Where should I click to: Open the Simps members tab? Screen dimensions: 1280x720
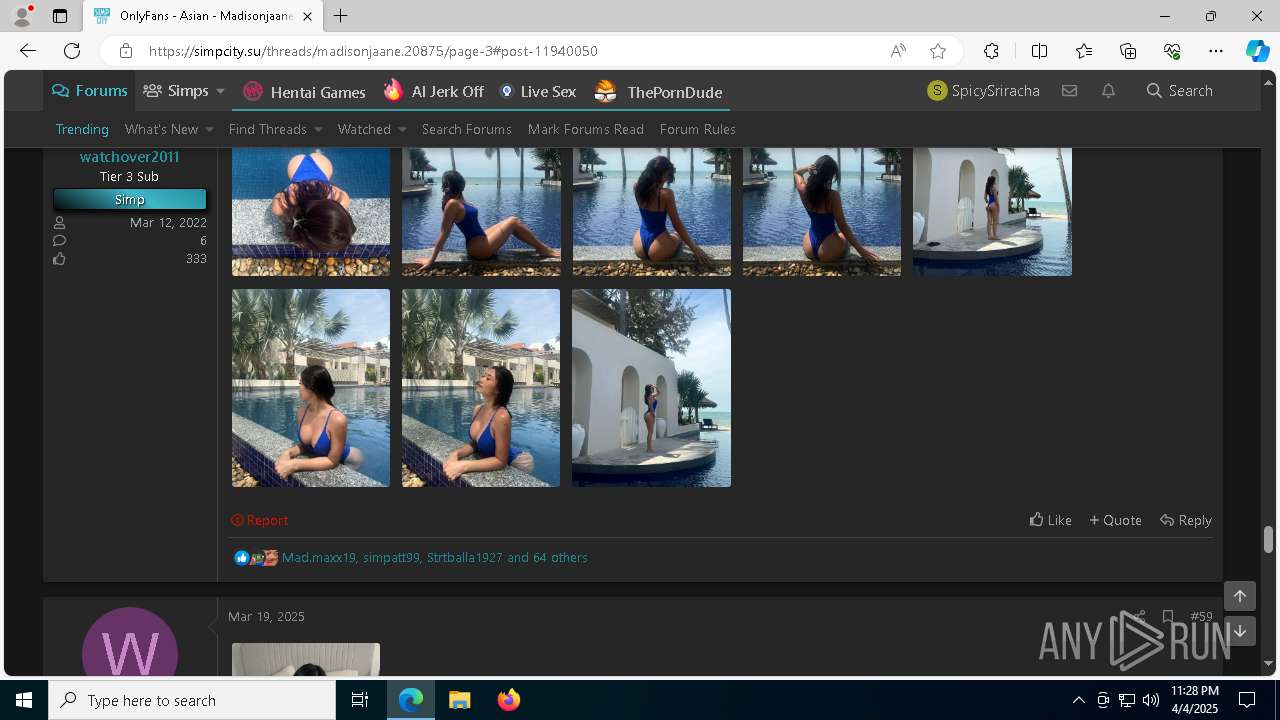point(176,91)
